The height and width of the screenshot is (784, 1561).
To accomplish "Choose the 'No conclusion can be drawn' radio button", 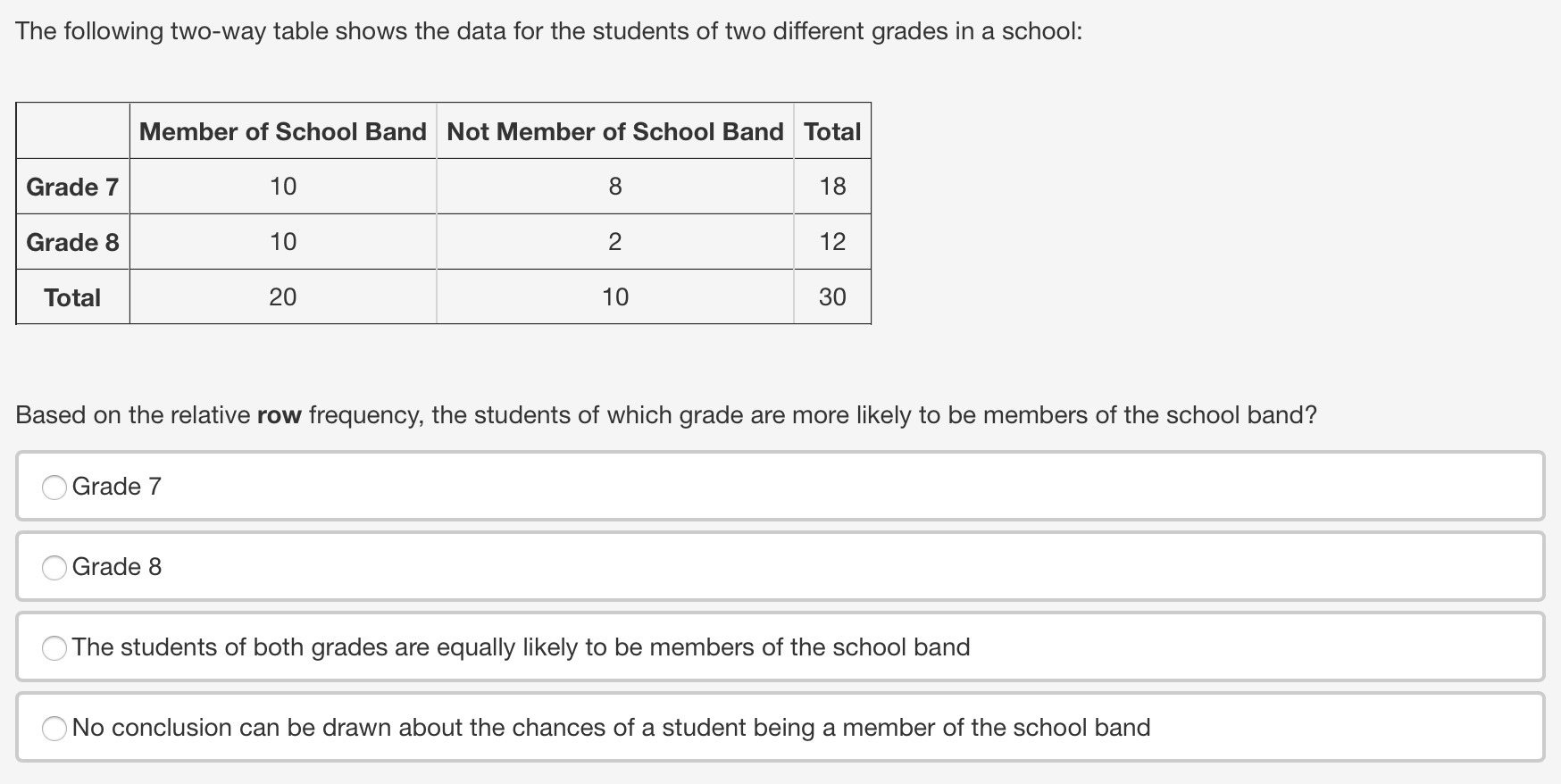I will [54, 728].
